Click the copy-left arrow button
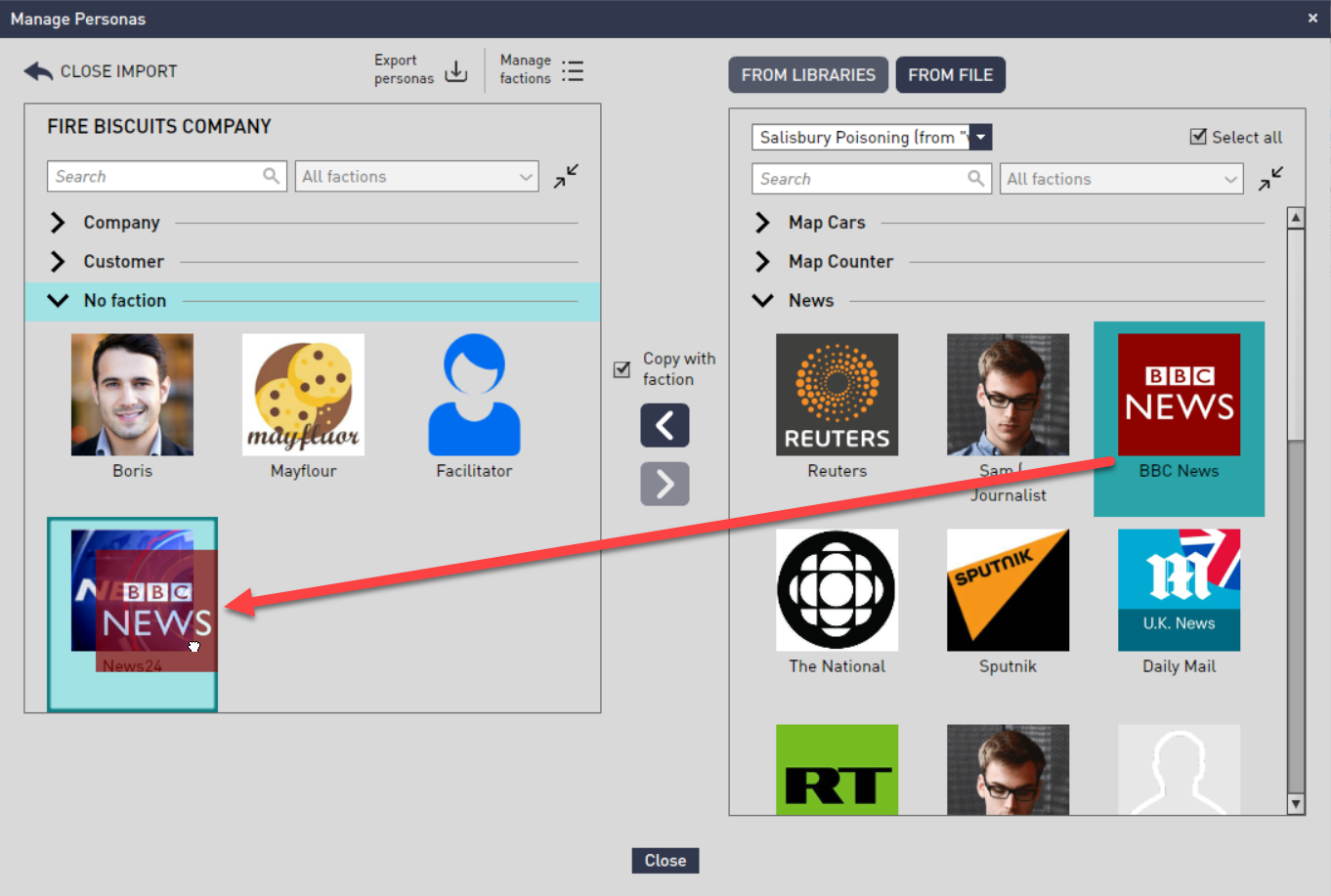 pos(665,425)
